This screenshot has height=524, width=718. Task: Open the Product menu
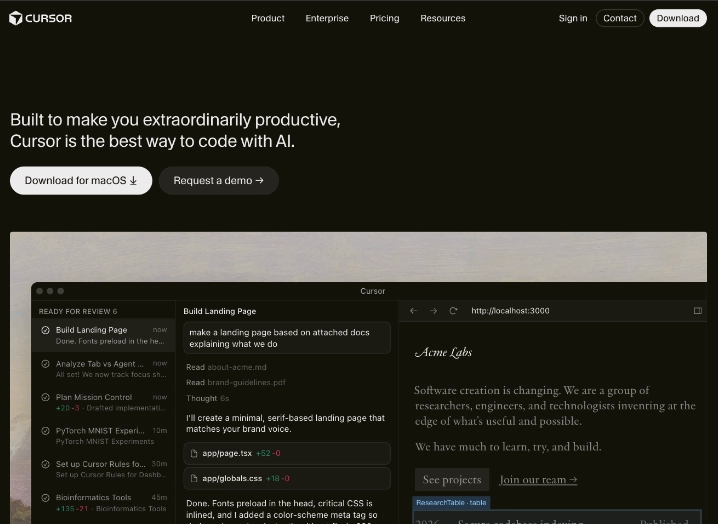tap(268, 18)
